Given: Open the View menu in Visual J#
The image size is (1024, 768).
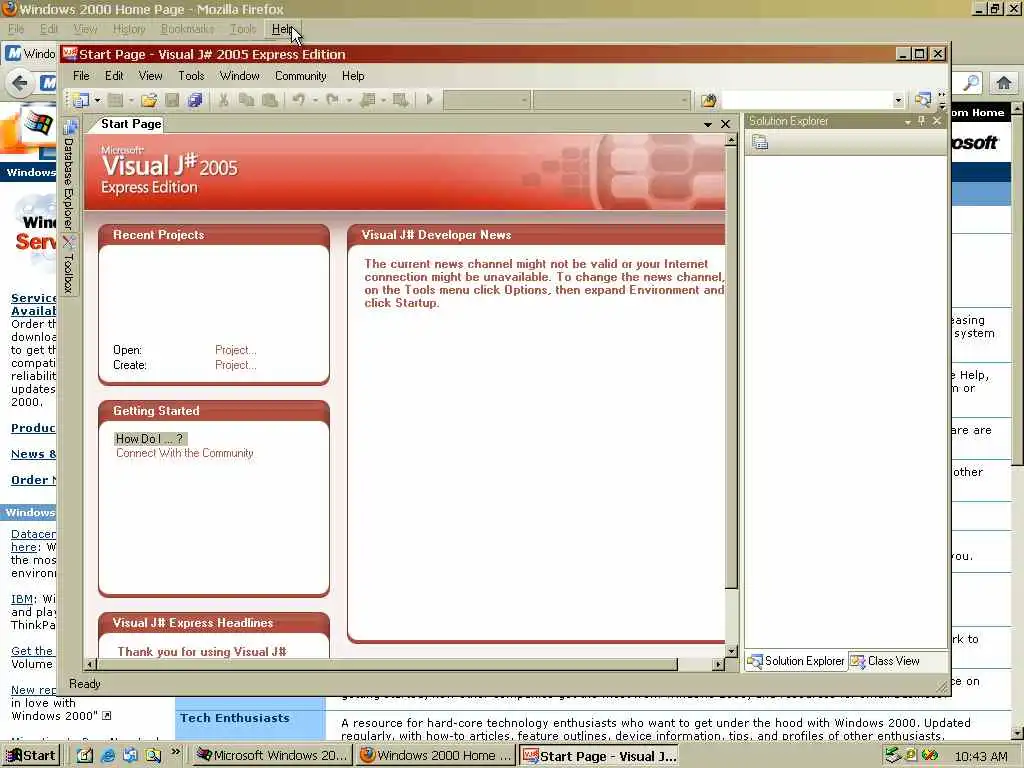Looking at the screenshot, I should click(150, 76).
